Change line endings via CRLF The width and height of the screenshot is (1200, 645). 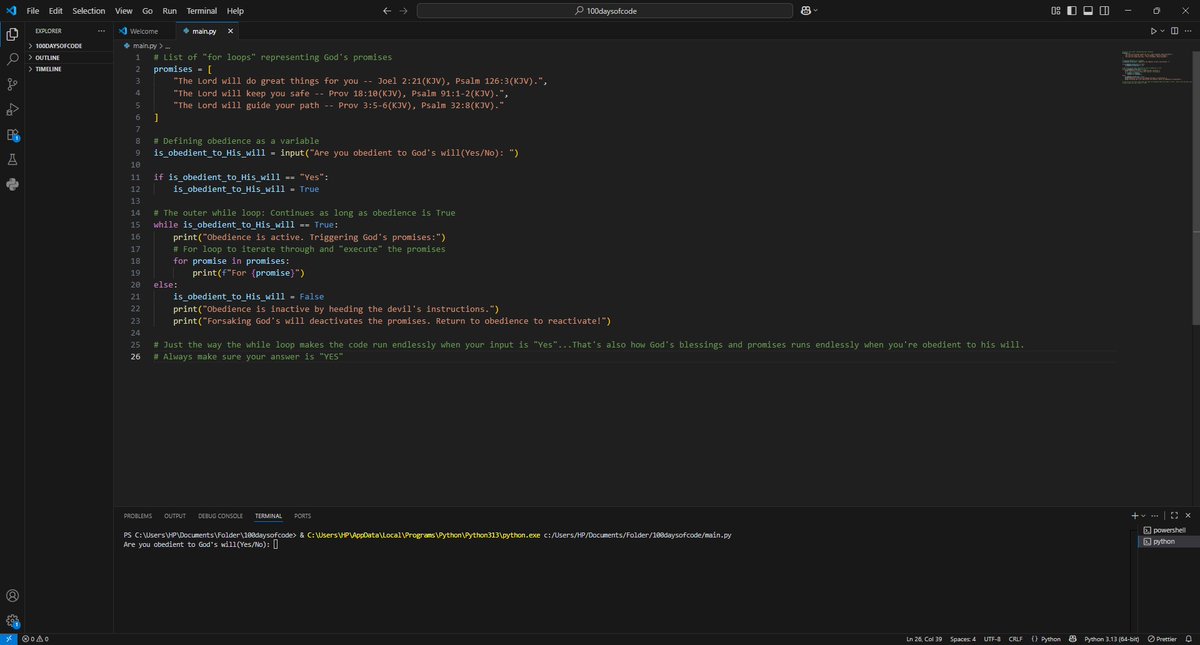[1015, 638]
